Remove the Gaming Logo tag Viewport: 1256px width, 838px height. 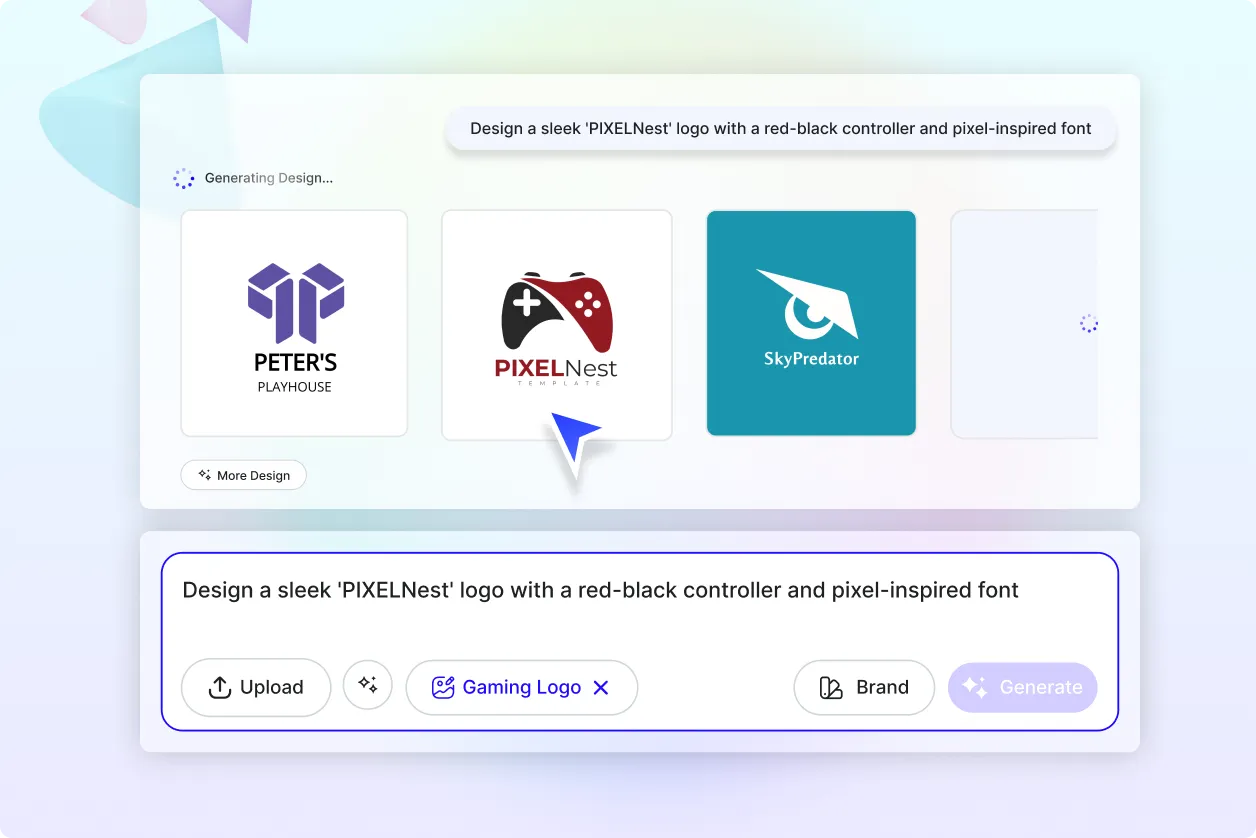(x=601, y=688)
